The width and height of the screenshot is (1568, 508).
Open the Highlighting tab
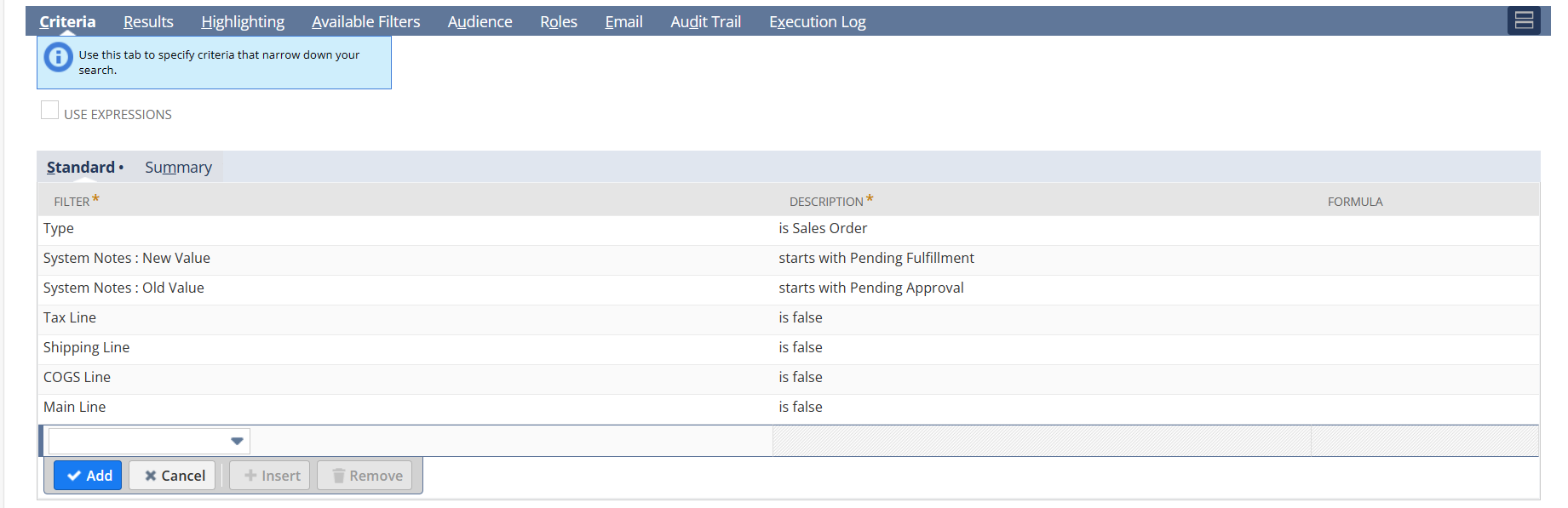(x=243, y=22)
